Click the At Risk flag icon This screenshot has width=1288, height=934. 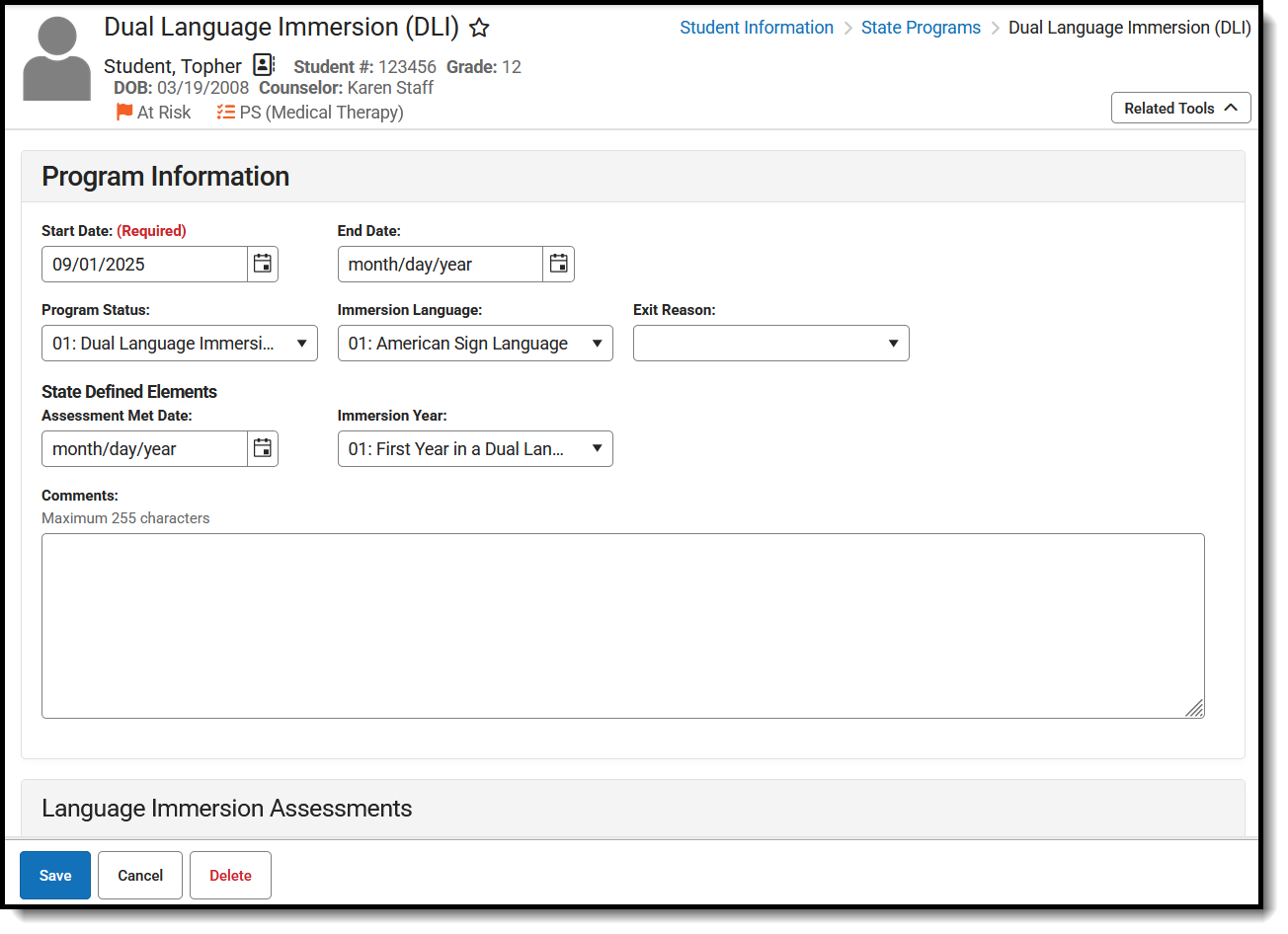(124, 113)
